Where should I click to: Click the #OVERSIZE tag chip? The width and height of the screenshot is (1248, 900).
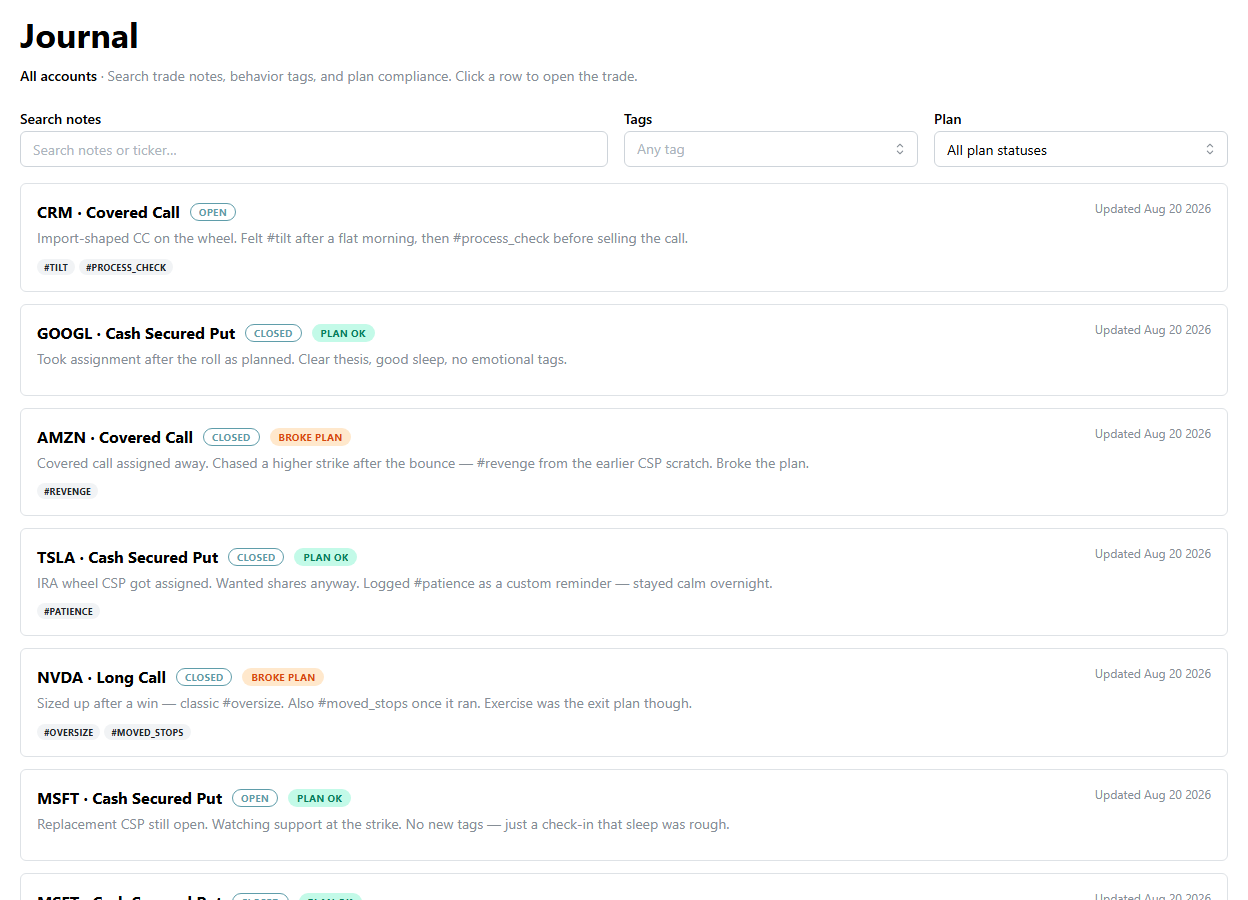coord(69,733)
